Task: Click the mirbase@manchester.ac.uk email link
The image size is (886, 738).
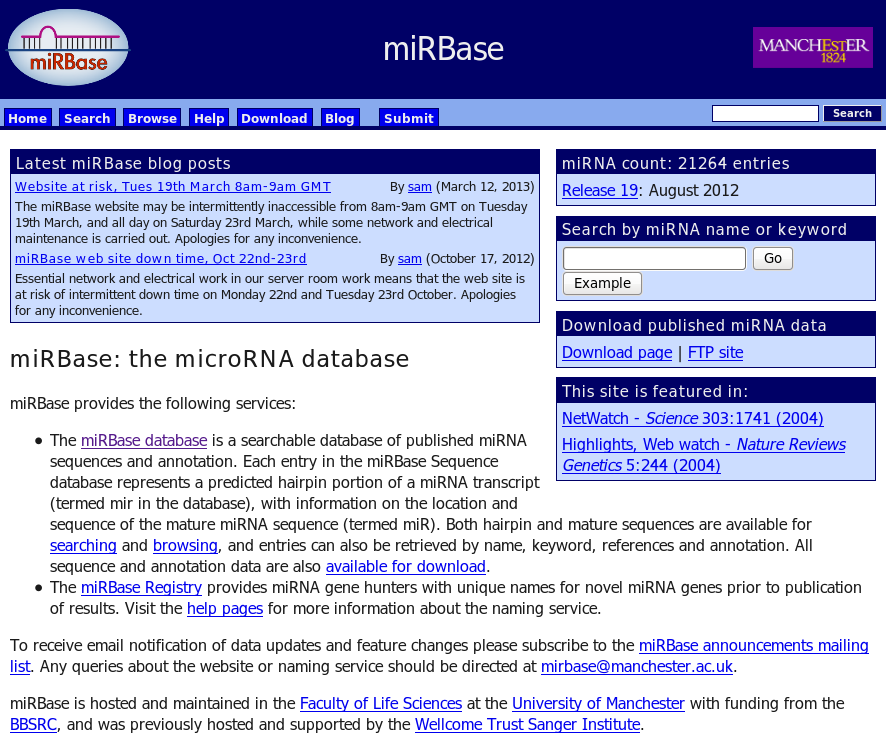Action: pyautogui.click(x=637, y=666)
